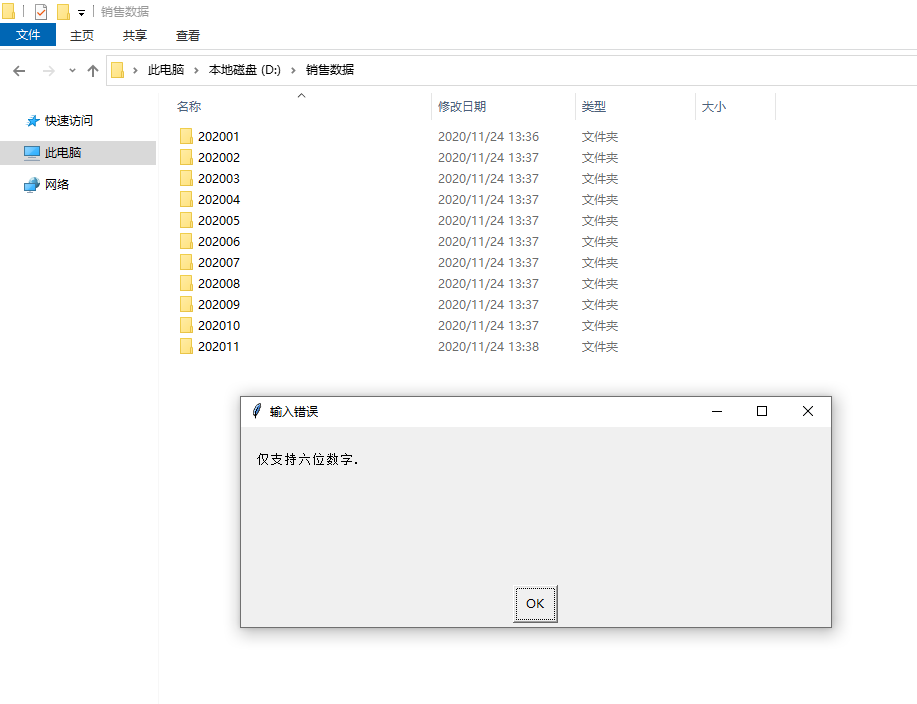
Task: Click the address bar folder icon
Action: 118,70
